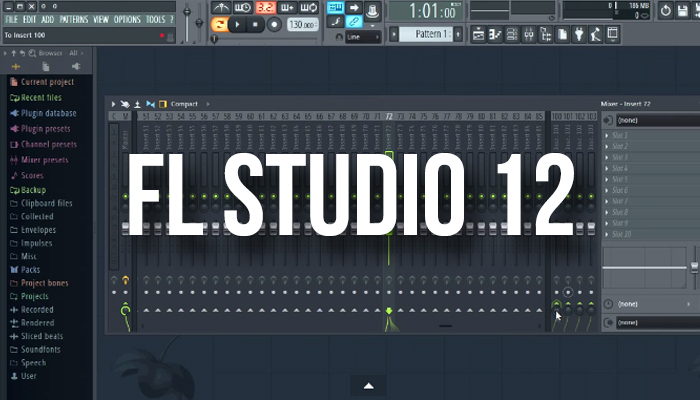Screen dimensions: 700x400
Task: Open the TOOLS menu
Action: tap(155, 20)
